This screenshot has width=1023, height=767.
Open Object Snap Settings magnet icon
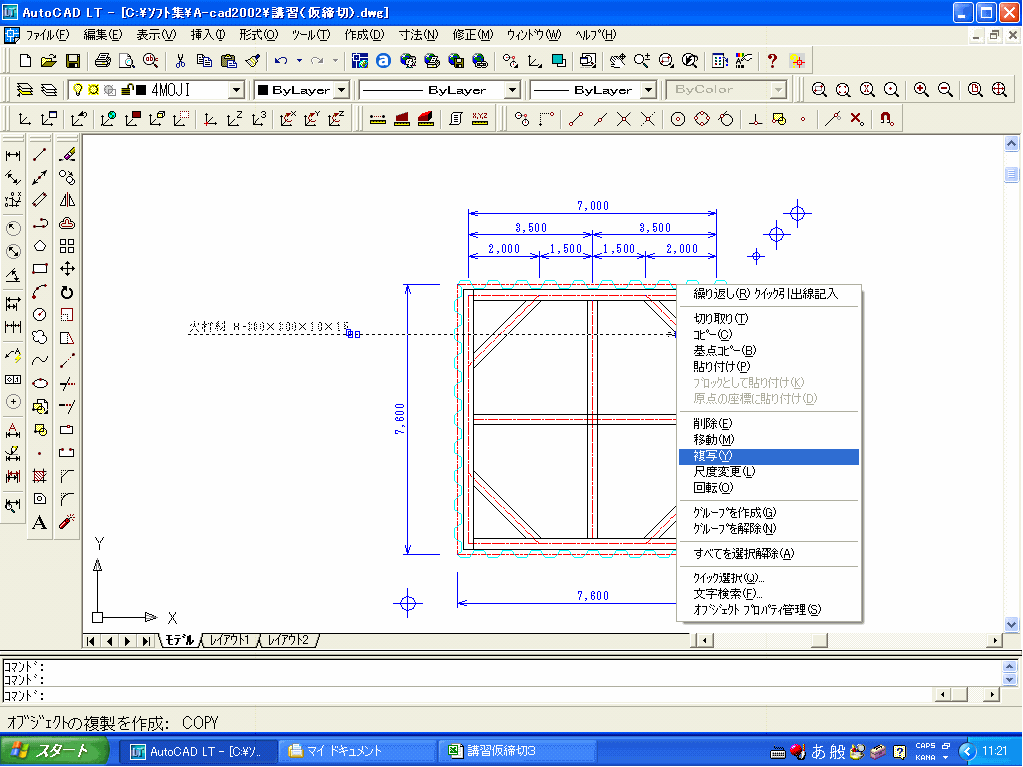click(x=886, y=119)
